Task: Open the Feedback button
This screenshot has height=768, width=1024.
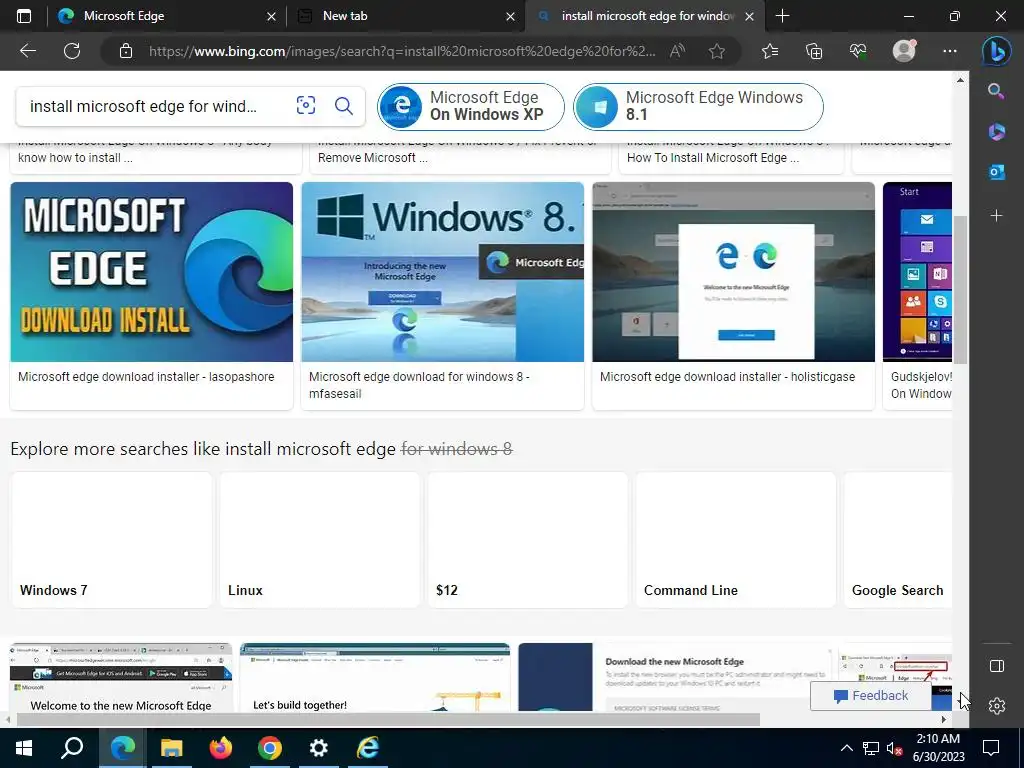Action: click(x=871, y=696)
